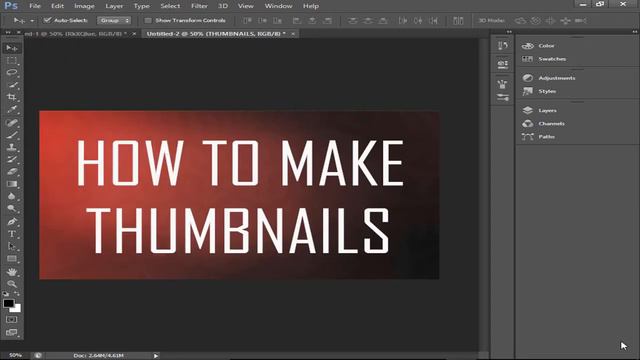The height and width of the screenshot is (360, 640).
Task: Click the white background color swatch
Action: tap(17, 309)
